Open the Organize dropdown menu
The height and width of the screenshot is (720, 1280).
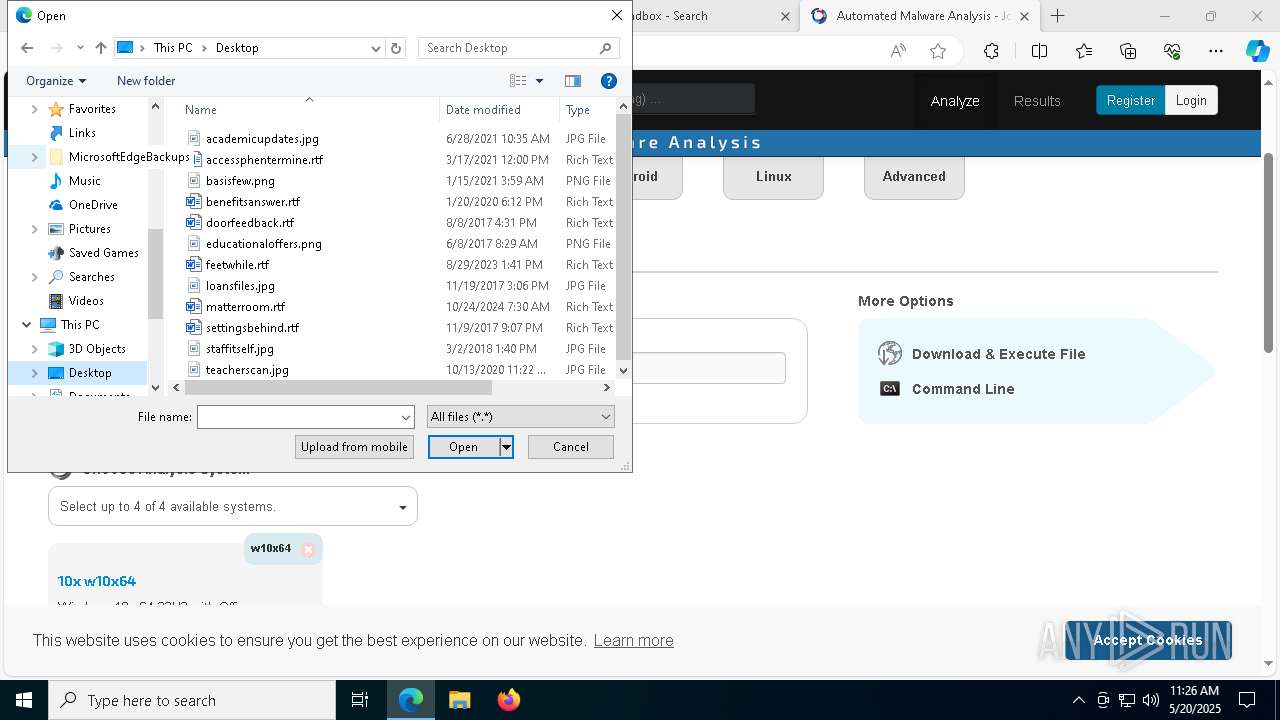(56, 81)
